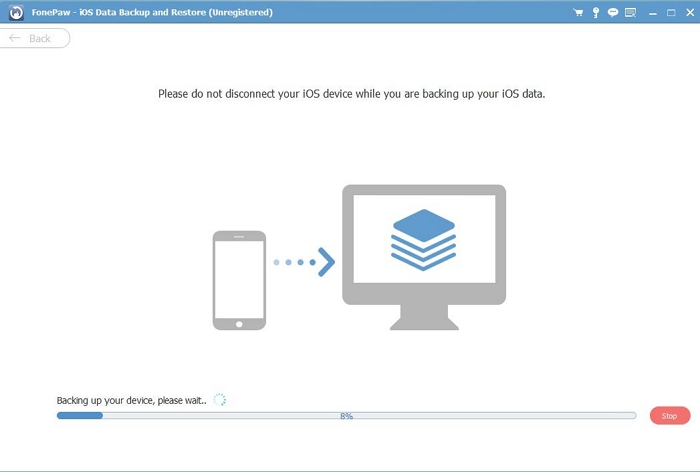The width and height of the screenshot is (700, 472).
Task: Click the FonePaw app logo icon
Action: (x=16, y=13)
